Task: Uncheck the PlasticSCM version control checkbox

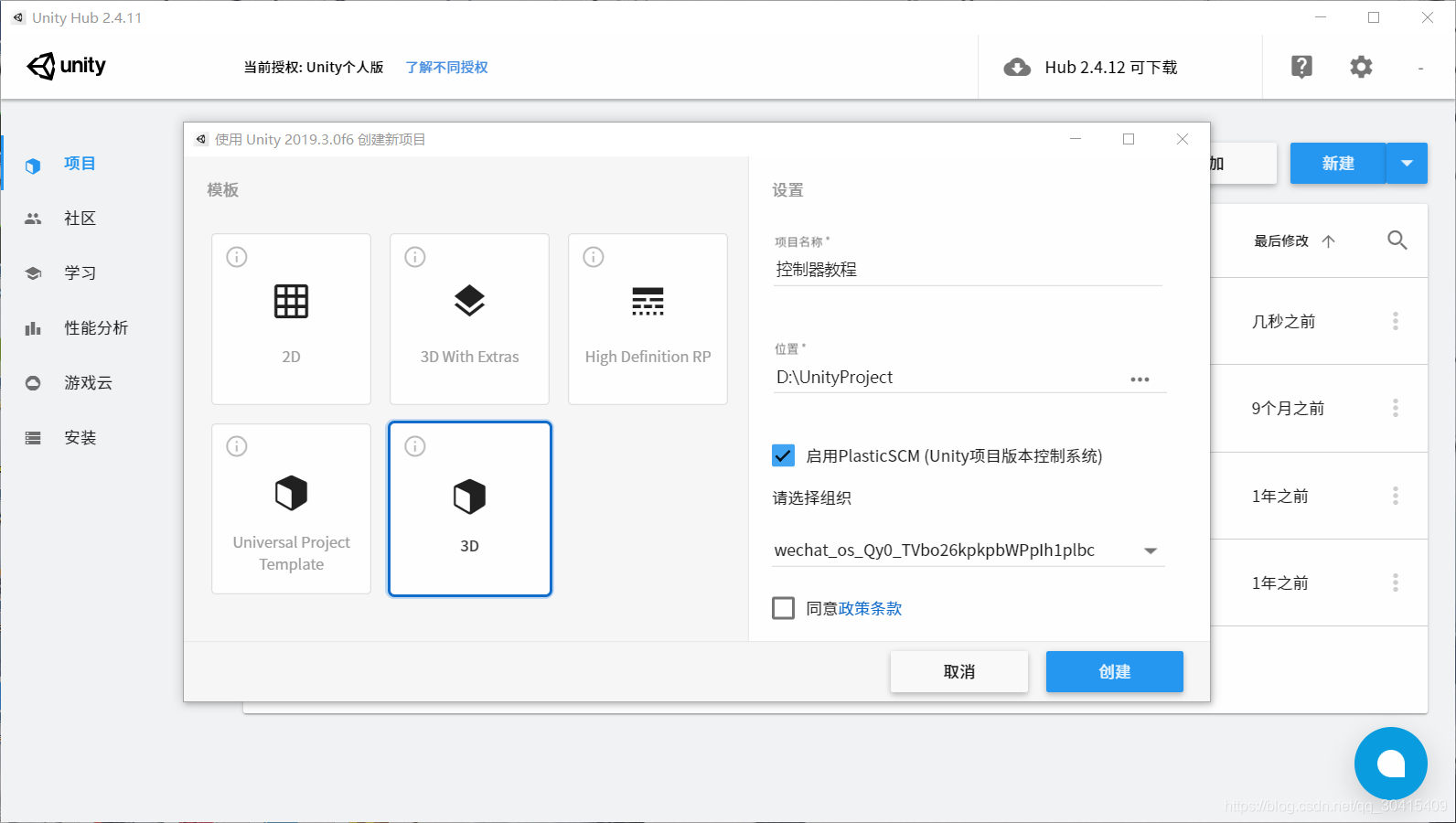Action: 783,455
